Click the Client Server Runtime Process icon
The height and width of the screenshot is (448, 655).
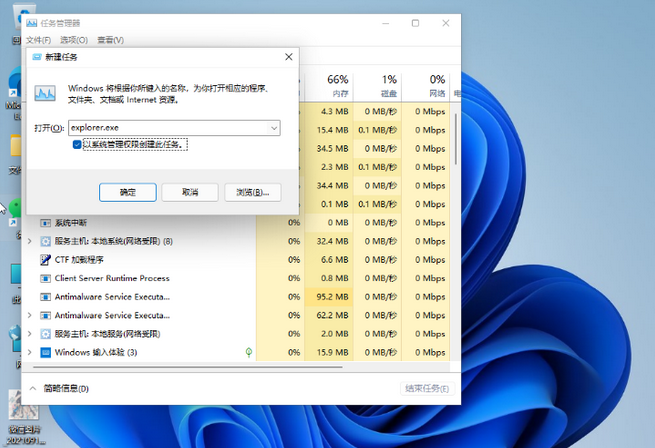click(x=45, y=278)
